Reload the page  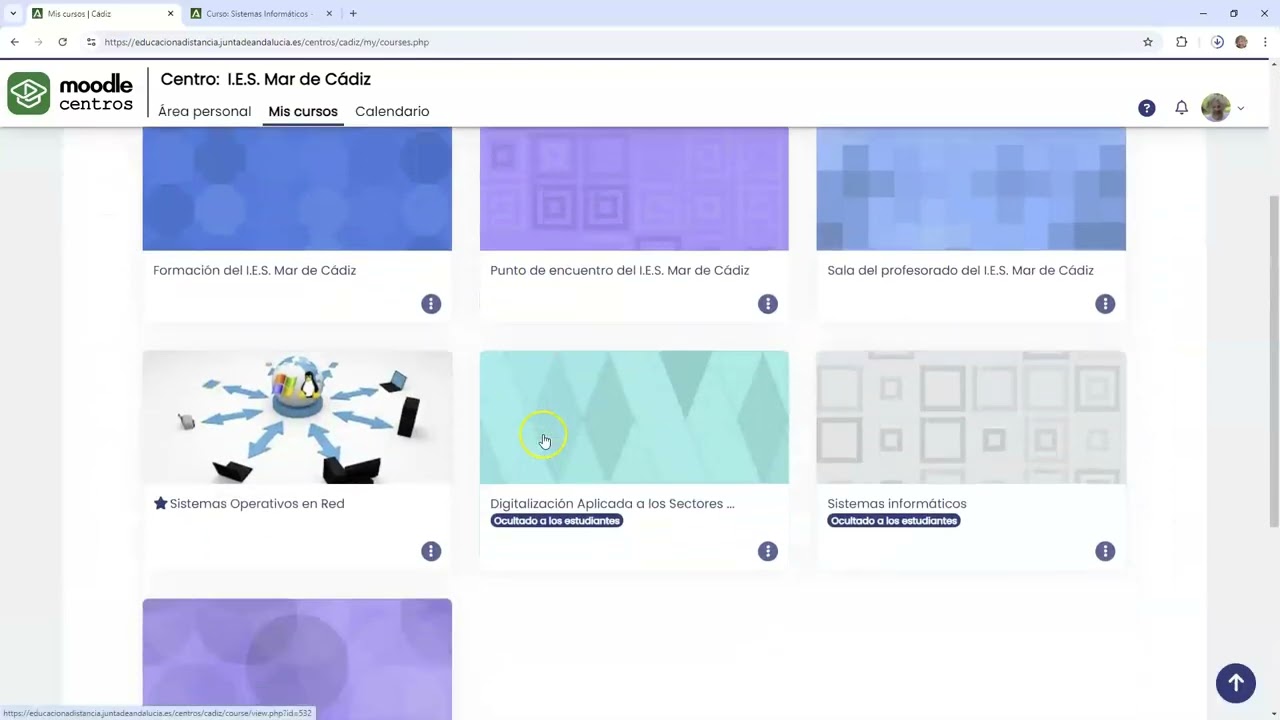point(62,42)
